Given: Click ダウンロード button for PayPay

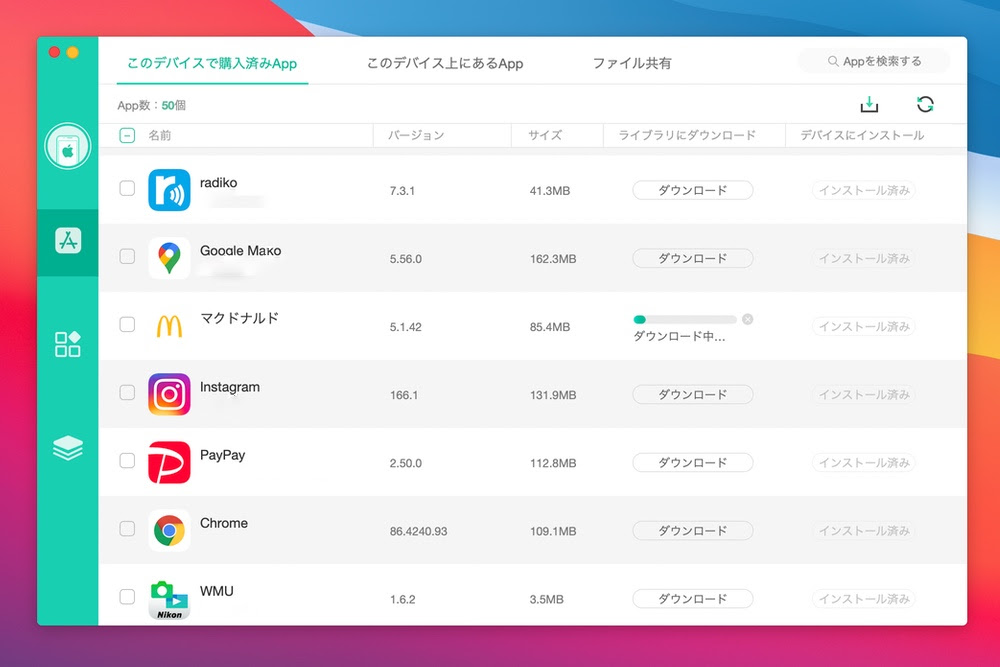Looking at the screenshot, I should tap(693, 462).
